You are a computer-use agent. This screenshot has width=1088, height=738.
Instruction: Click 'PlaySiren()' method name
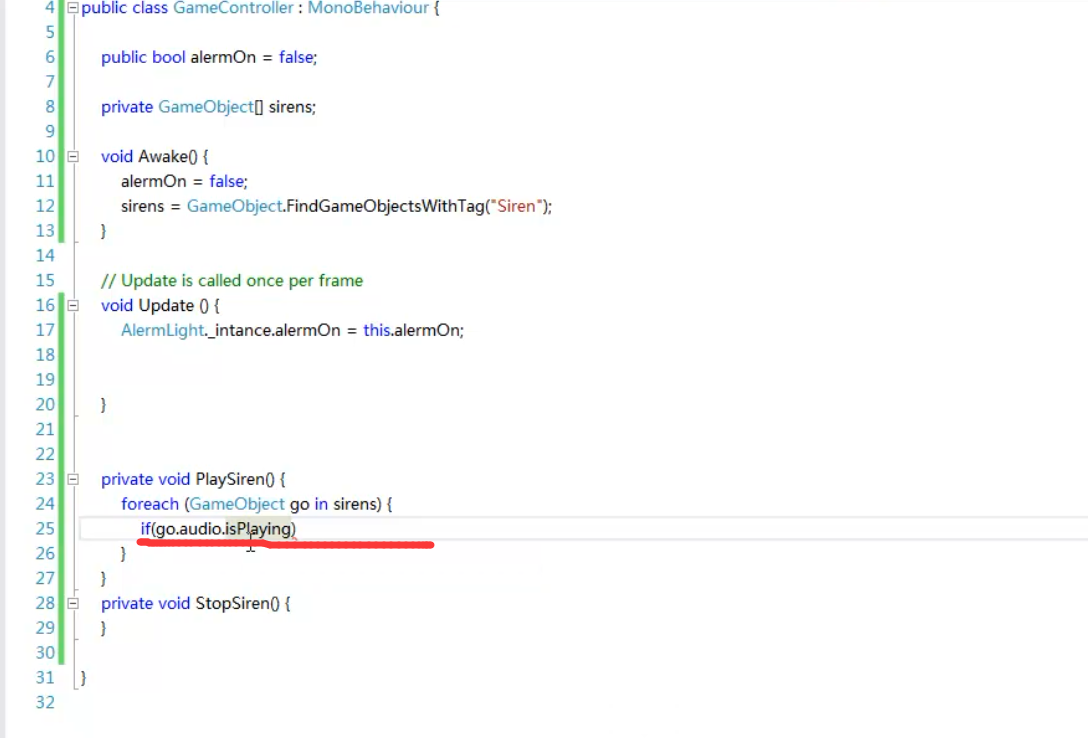pyautogui.click(x=235, y=479)
